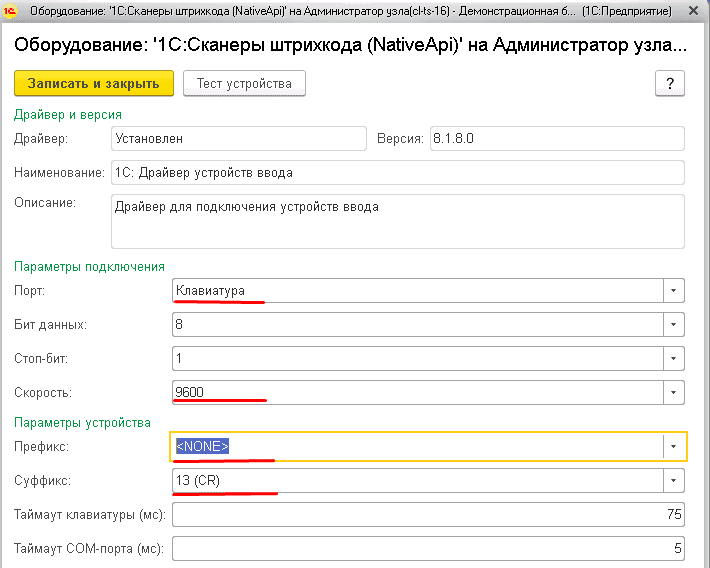Screen dimensions: 710x568
Task: Click the Порт: label
Action: coord(29,291)
